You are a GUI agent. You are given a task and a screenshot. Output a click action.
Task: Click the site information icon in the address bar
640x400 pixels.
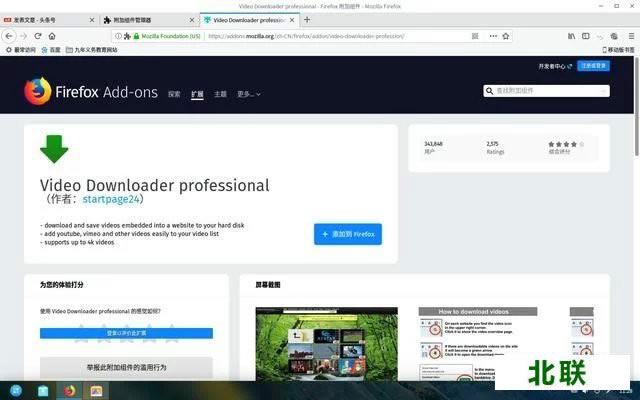tap(118, 36)
